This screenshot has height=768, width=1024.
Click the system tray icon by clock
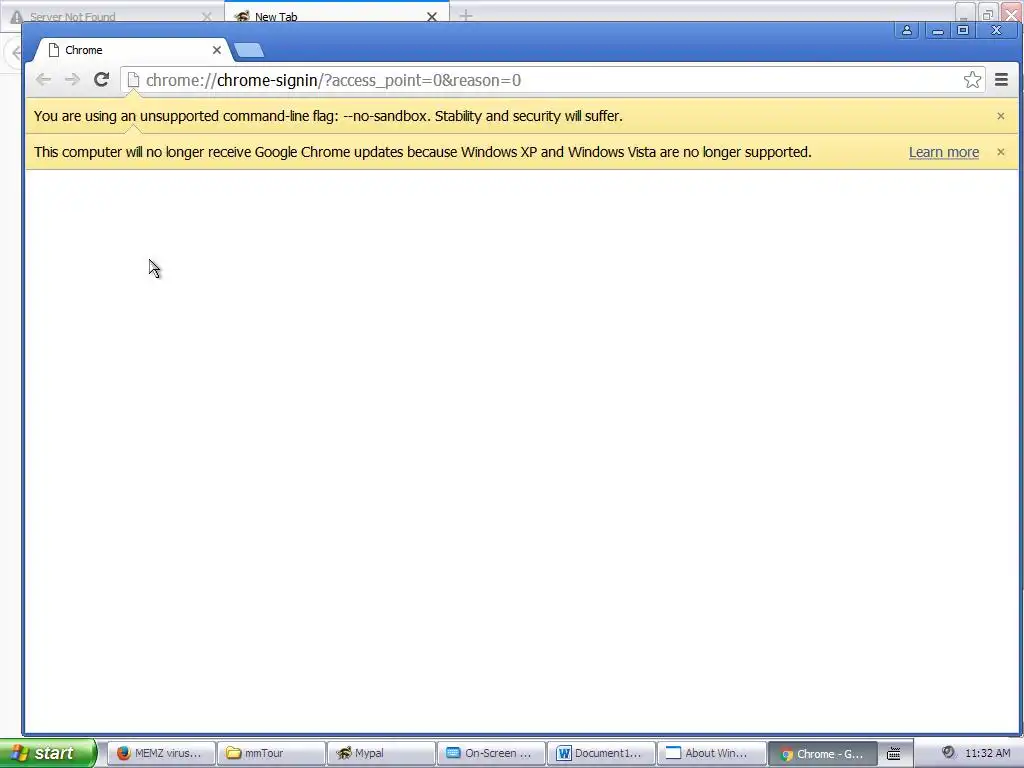948,752
